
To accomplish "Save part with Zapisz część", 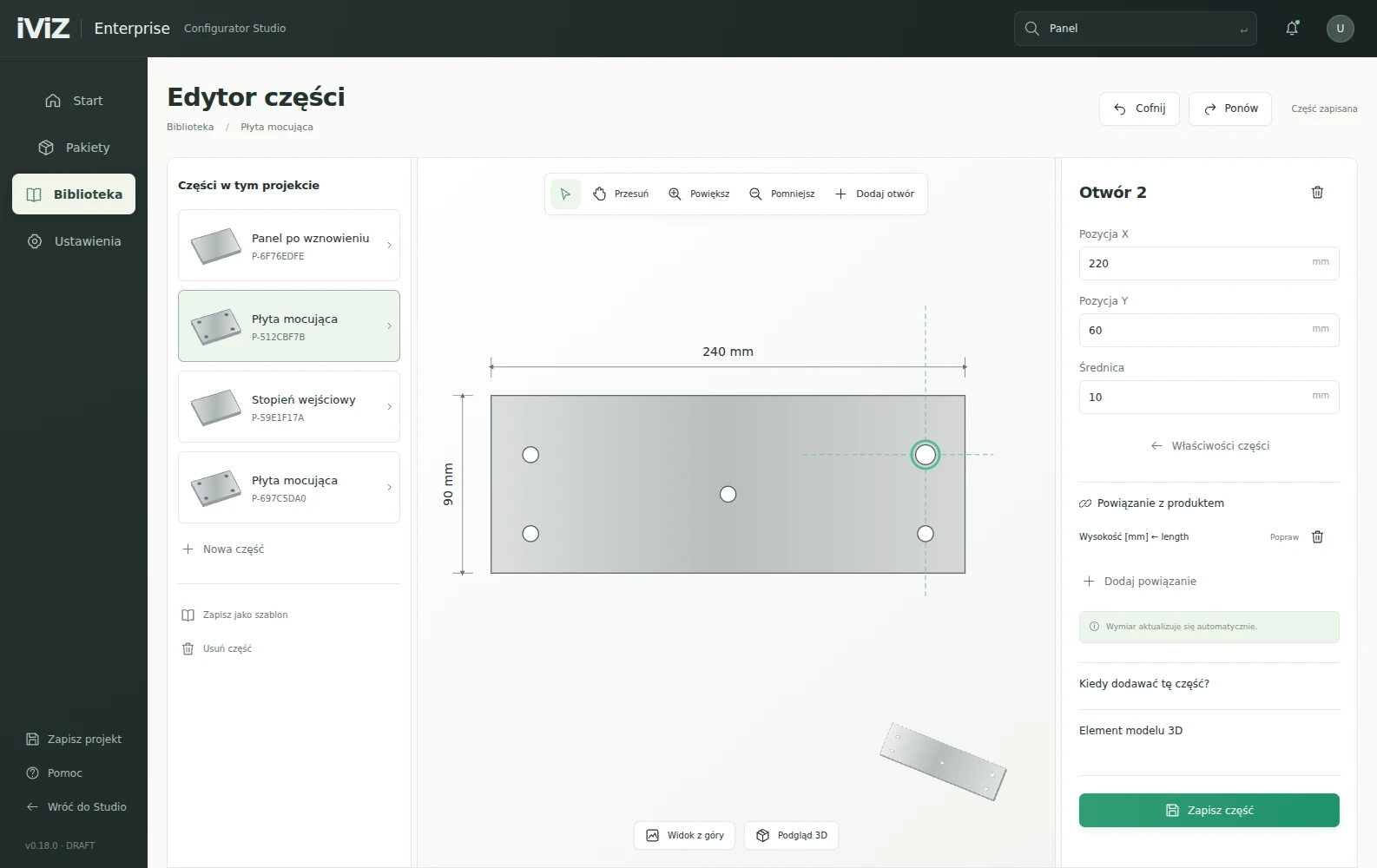I will tap(1209, 810).
